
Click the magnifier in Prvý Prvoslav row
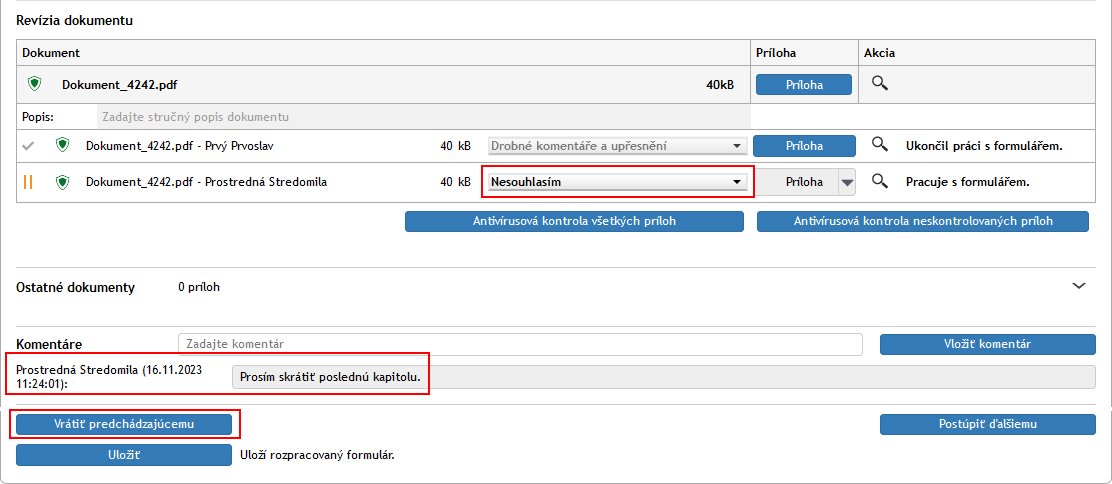[x=879, y=146]
